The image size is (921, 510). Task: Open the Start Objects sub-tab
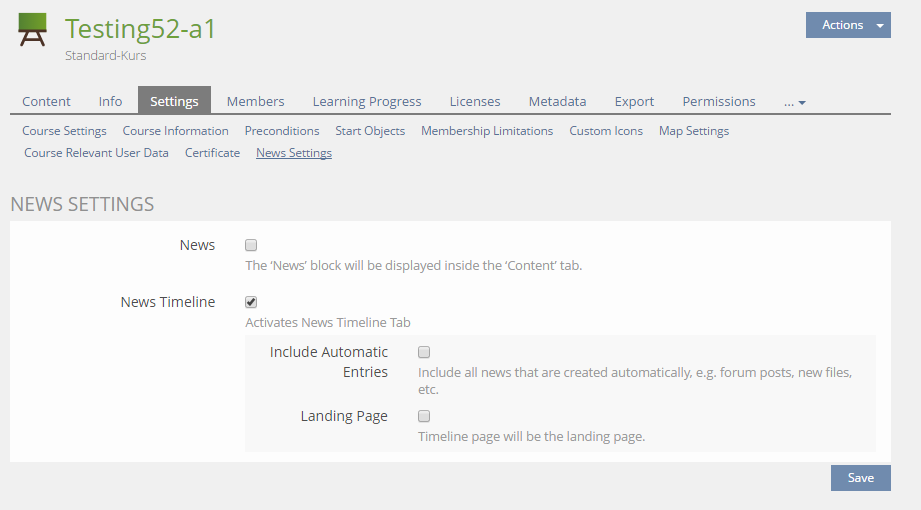[x=370, y=131]
